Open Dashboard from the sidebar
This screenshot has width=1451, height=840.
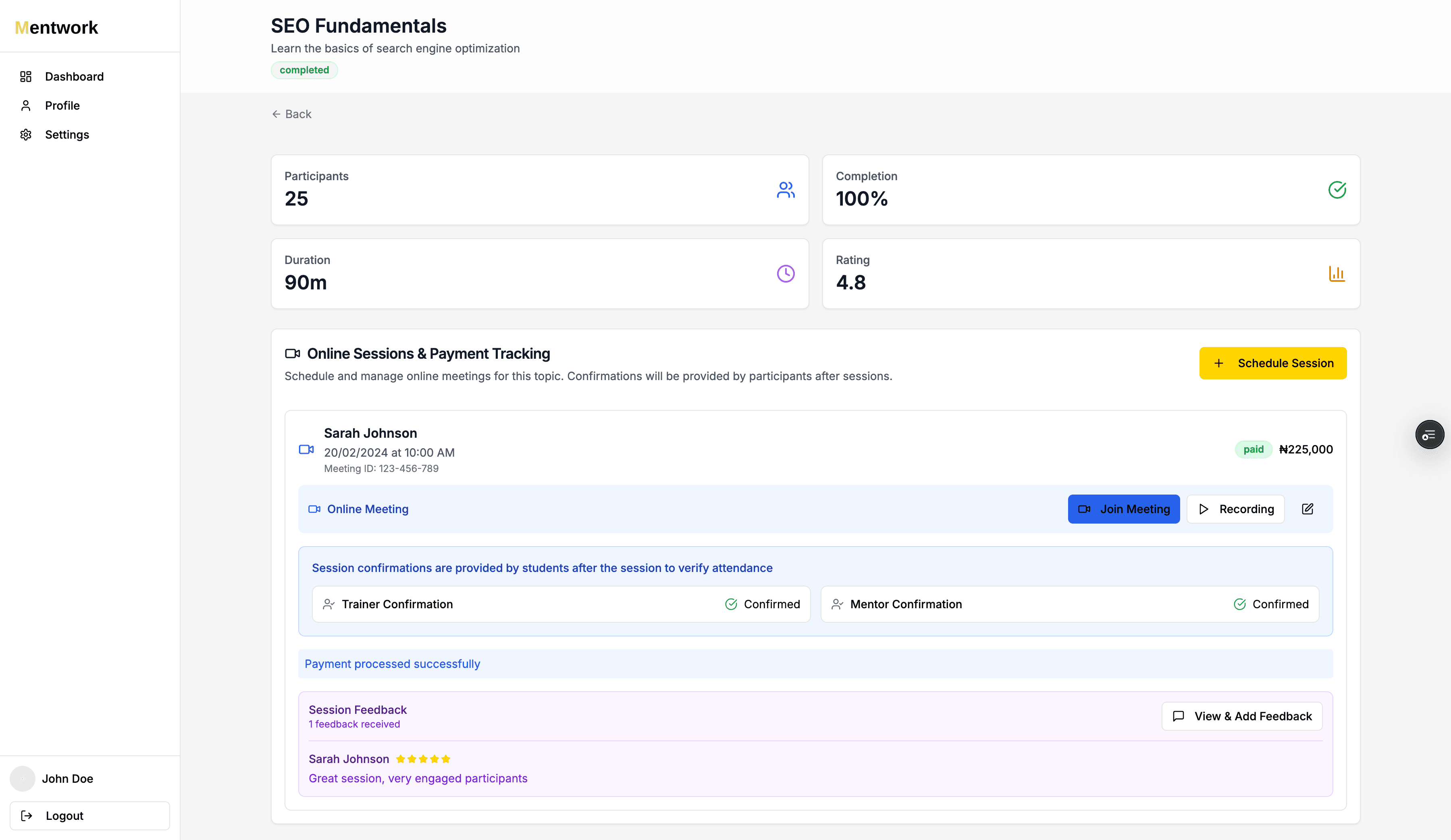click(74, 77)
